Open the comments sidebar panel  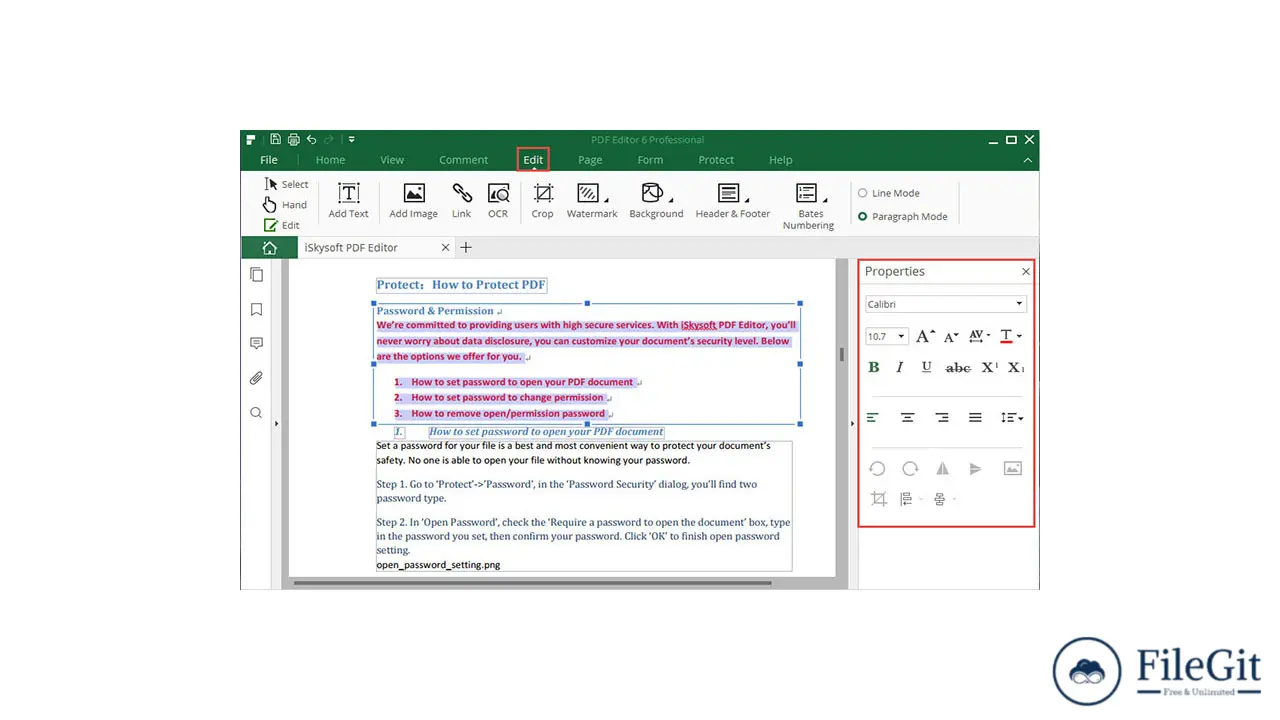coord(256,344)
